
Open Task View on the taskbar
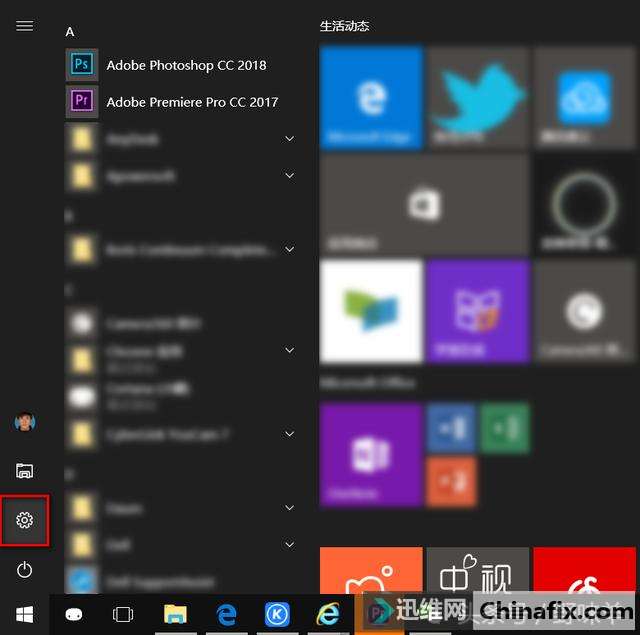(123, 614)
